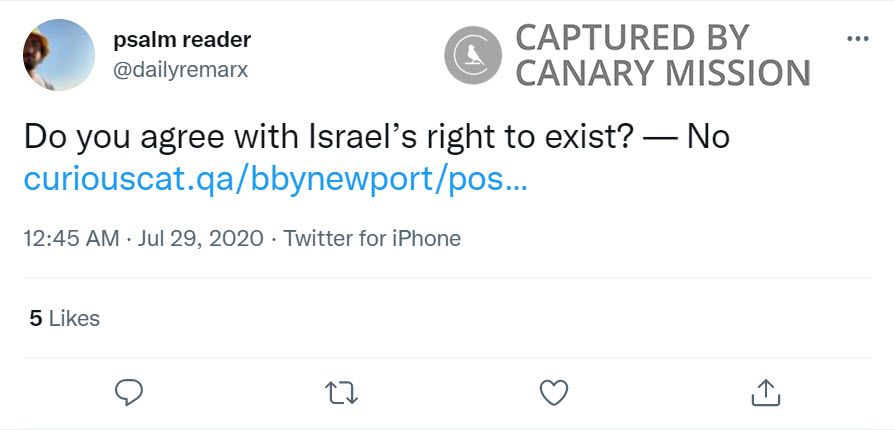
Task: Open the Likes list label
Action: click(75, 319)
